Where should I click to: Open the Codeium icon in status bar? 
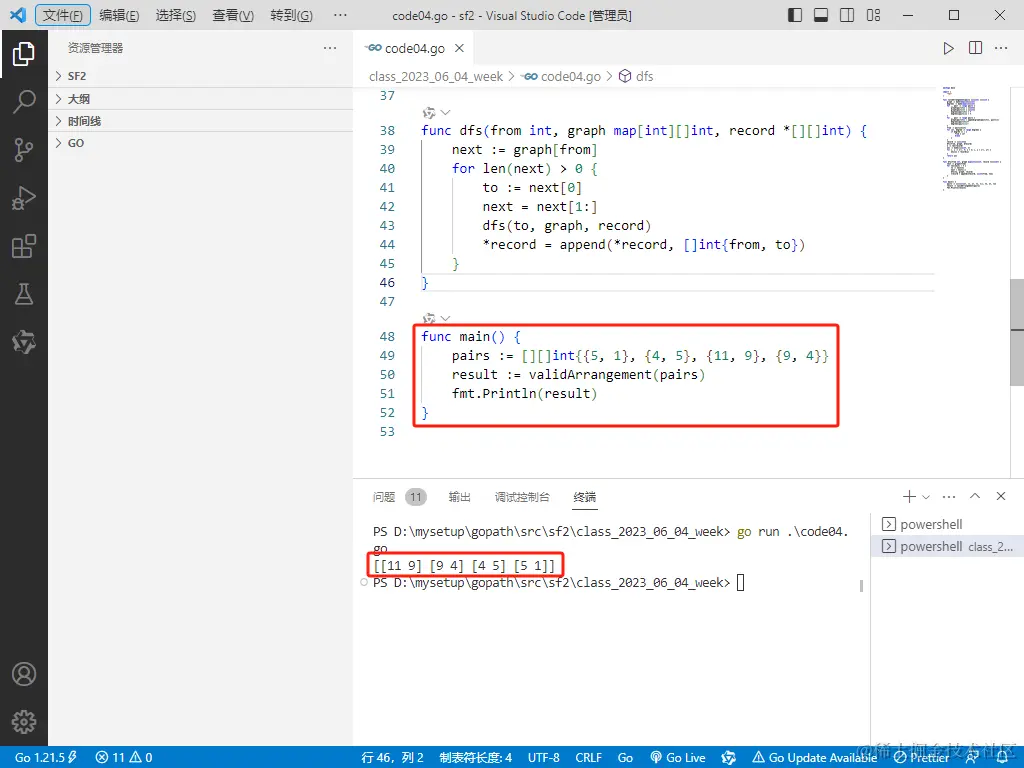tap(728, 758)
